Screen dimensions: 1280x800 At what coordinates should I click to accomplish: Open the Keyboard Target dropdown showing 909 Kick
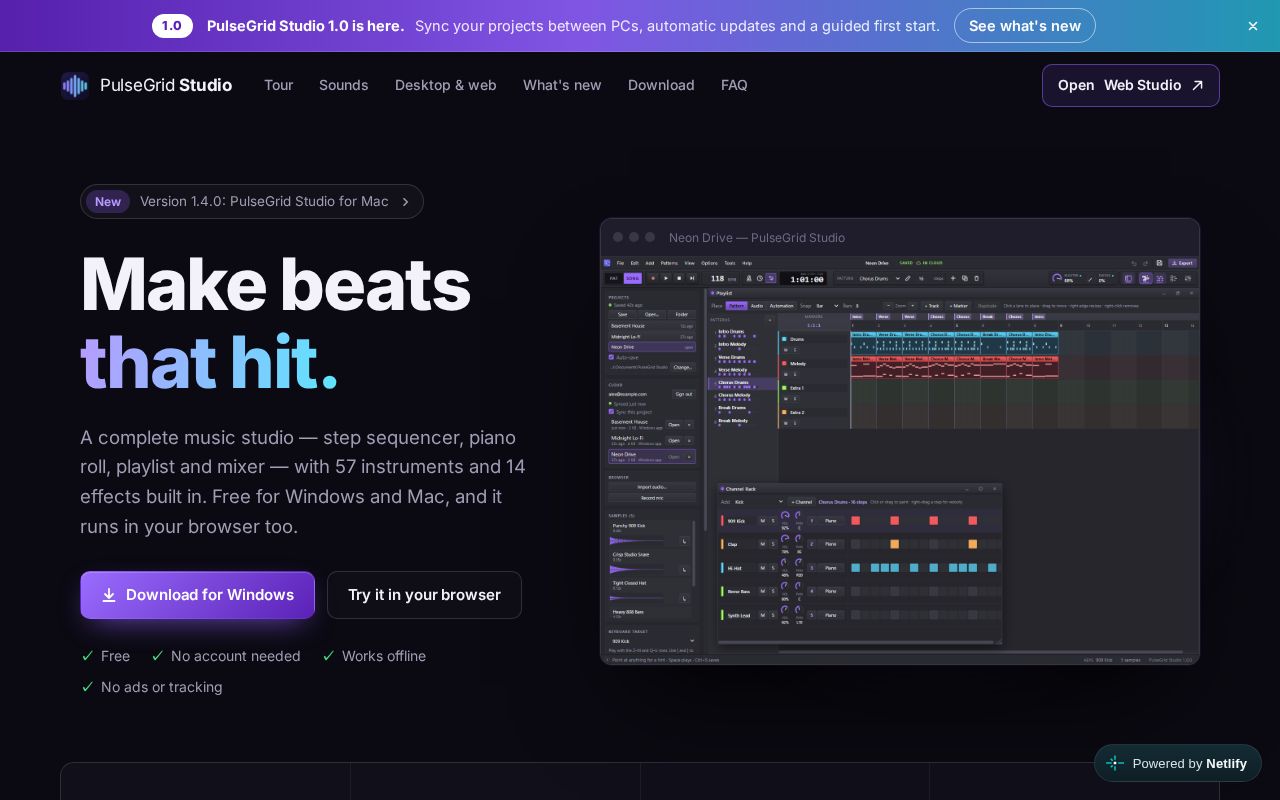pos(653,641)
